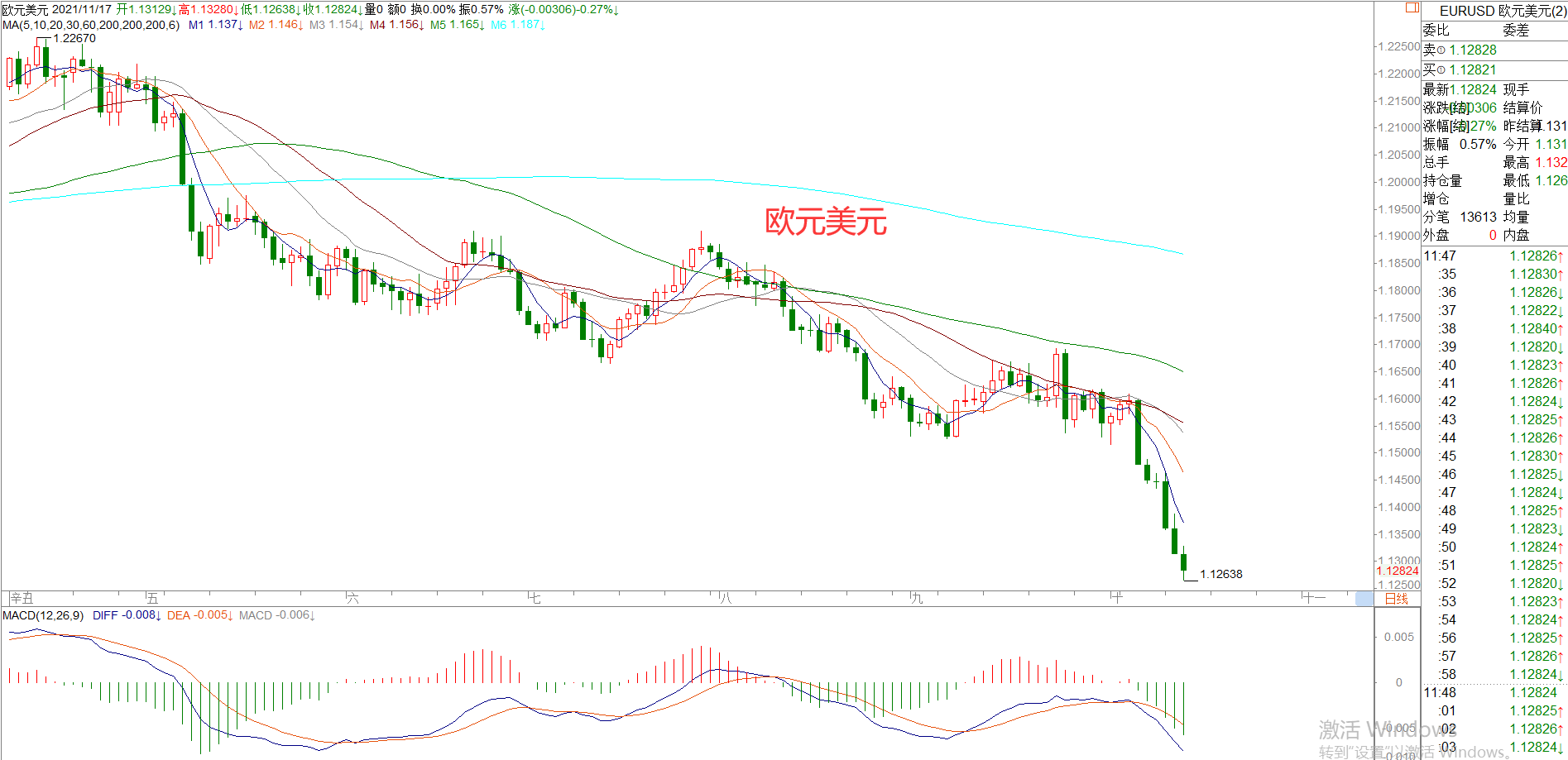This screenshot has height=760, width=1568.
Task: Select the M1 1.137 moving average label
Action: (x=215, y=25)
